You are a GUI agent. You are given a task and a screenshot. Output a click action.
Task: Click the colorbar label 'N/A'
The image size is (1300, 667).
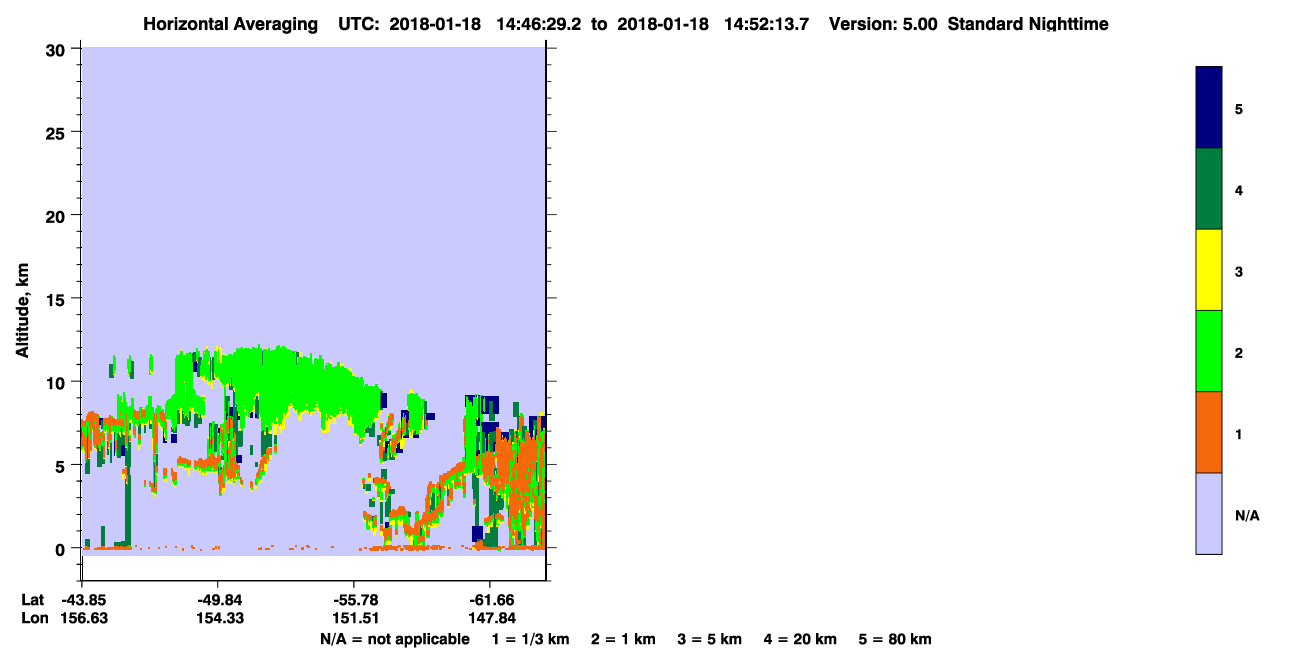click(x=1247, y=515)
